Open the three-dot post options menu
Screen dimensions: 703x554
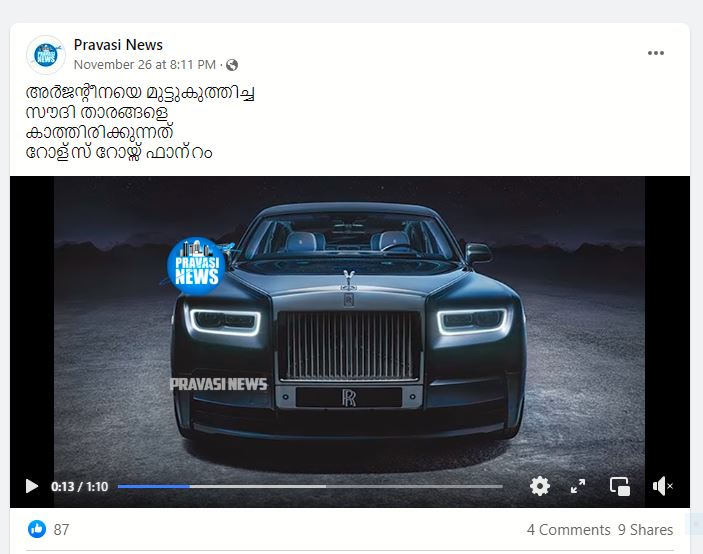655,53
